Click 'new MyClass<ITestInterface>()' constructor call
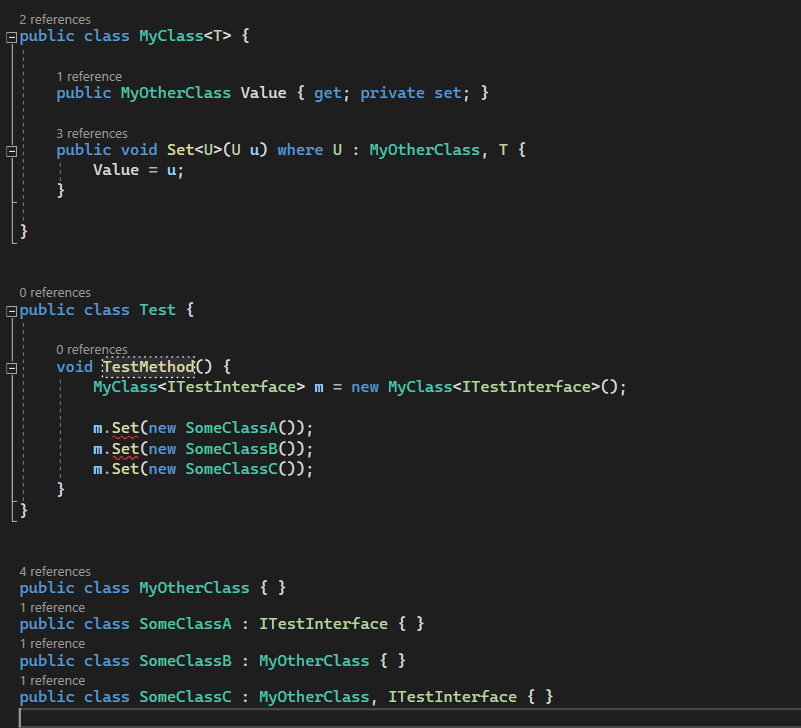This screenshot has height=728, width=801. [486, 387]
